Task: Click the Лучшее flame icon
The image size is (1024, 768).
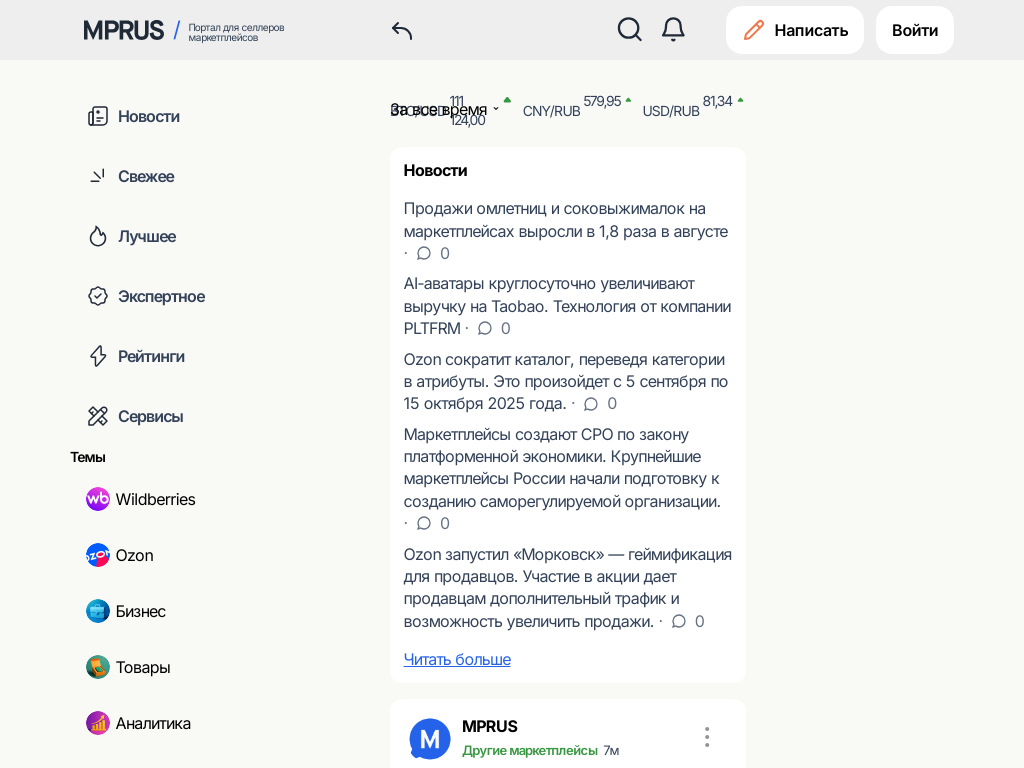Action: point(98,236)
